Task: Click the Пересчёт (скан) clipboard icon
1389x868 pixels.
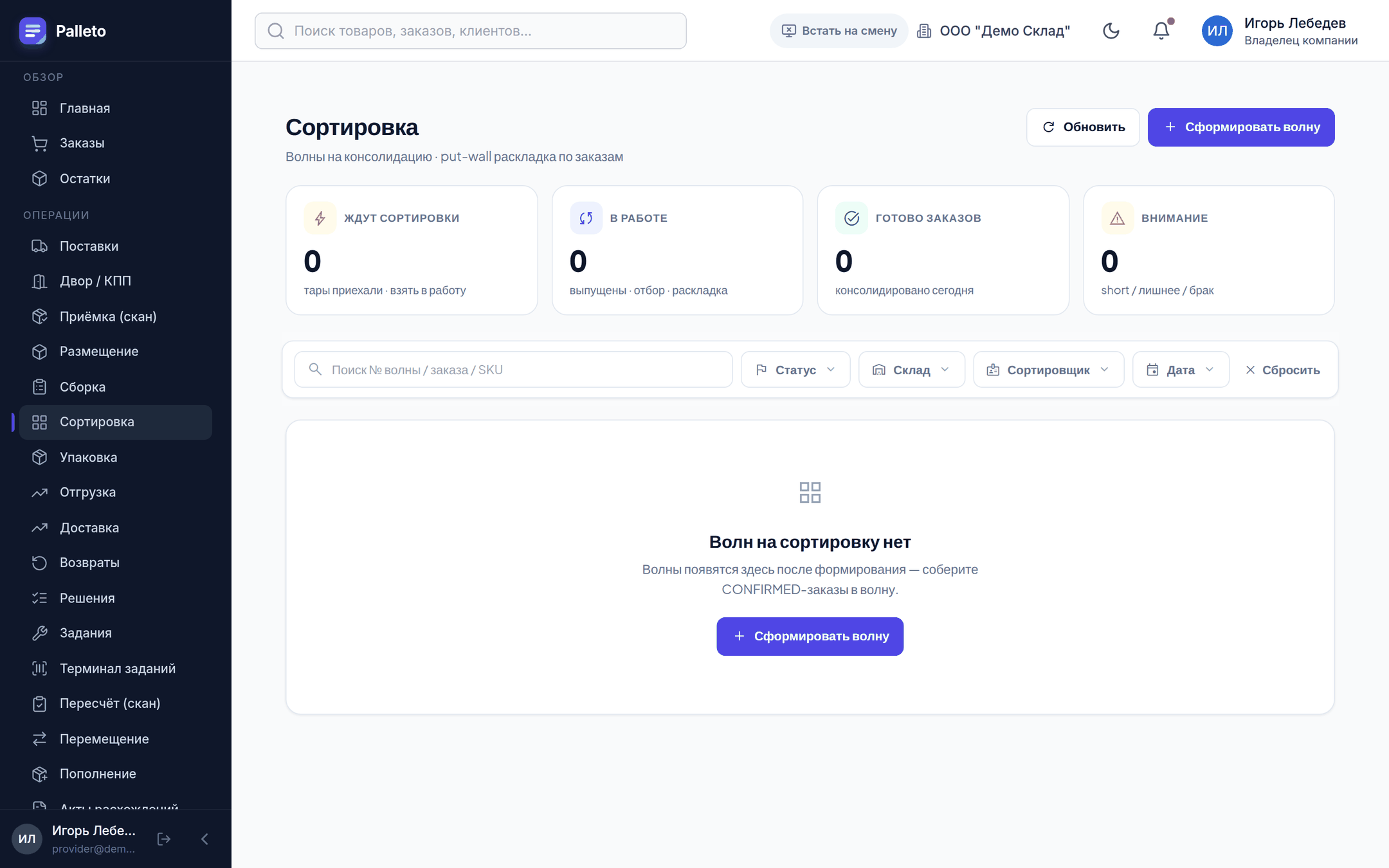Action: coord(40,703)
